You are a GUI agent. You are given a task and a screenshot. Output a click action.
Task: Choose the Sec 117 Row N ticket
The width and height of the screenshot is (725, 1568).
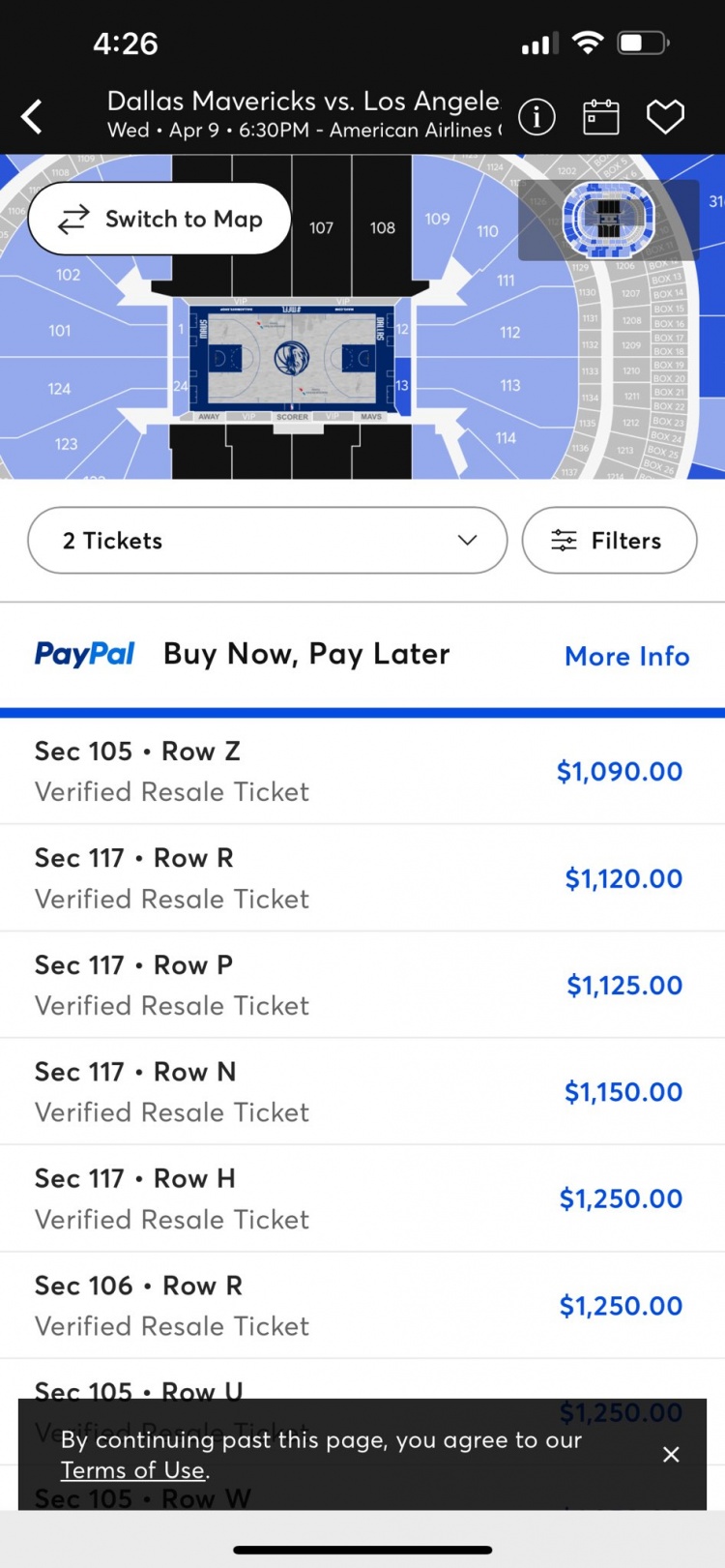(358, 1091)
